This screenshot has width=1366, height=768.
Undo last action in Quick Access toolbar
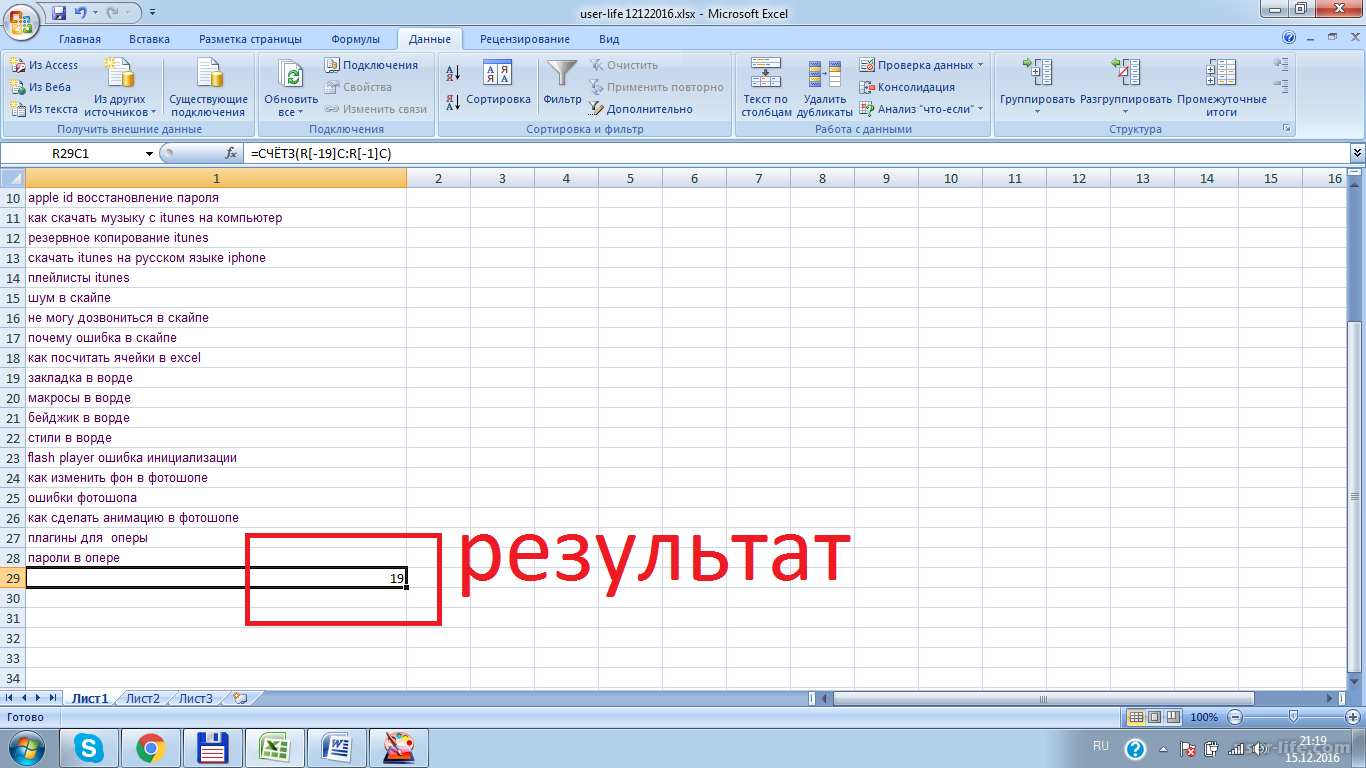tap(81, 13)
